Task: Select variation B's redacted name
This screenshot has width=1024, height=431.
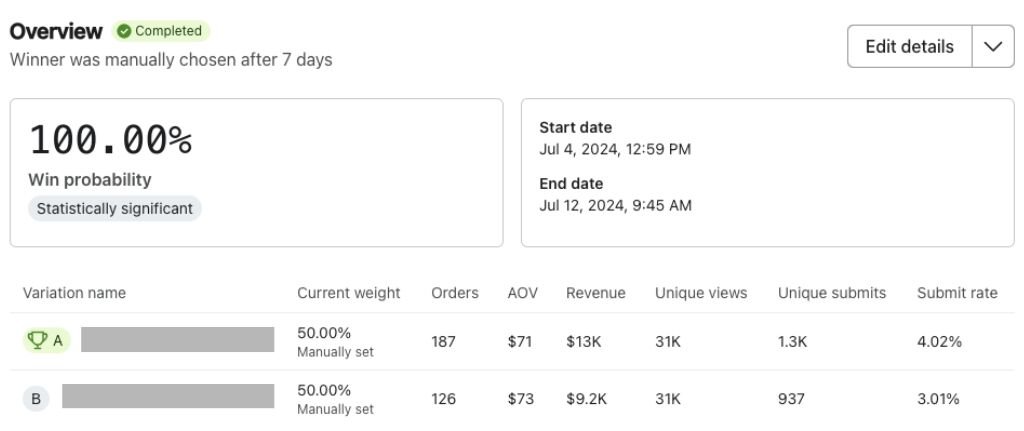Action: coord(168,397)
